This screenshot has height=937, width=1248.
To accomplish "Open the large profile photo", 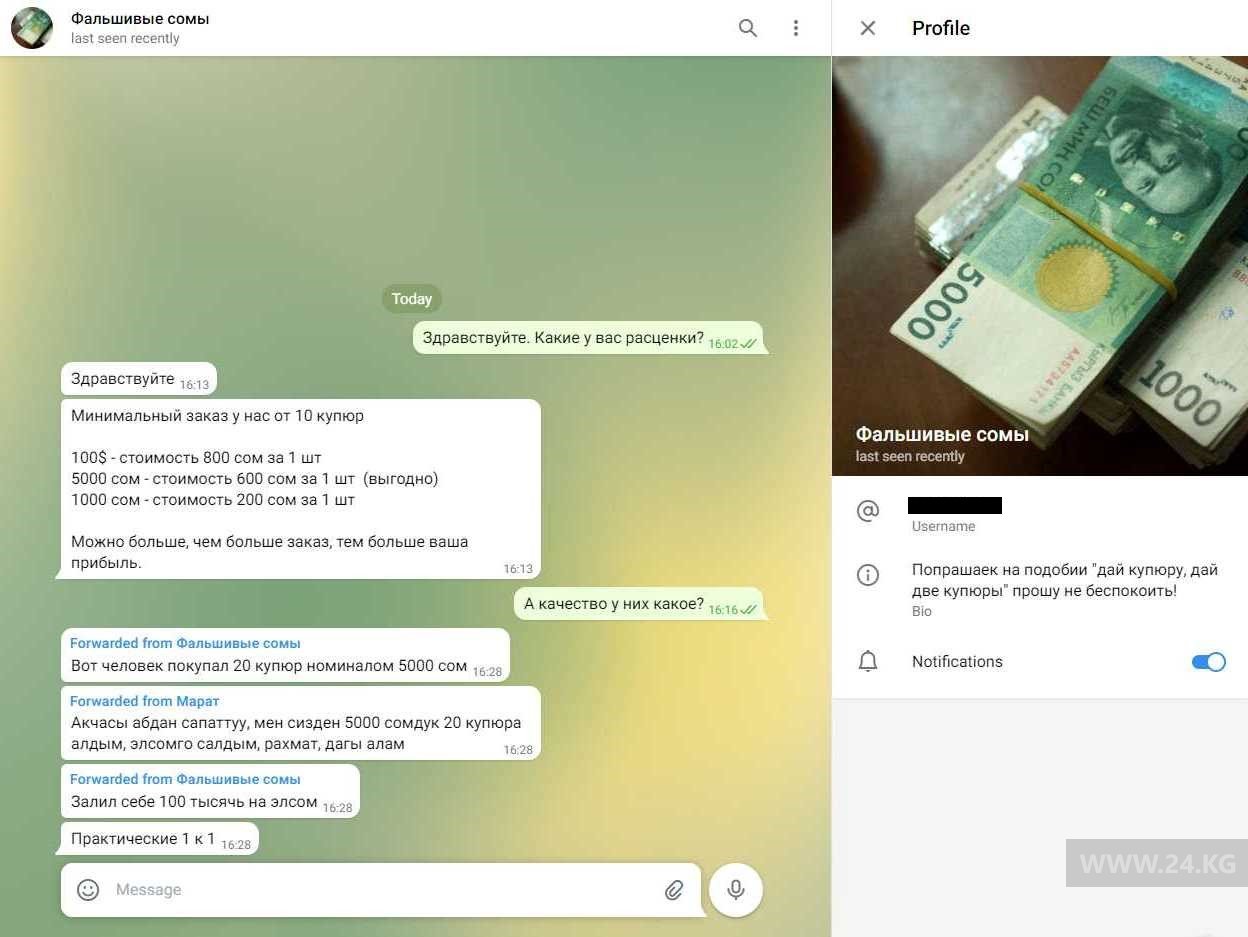I will pos(1040,240).
